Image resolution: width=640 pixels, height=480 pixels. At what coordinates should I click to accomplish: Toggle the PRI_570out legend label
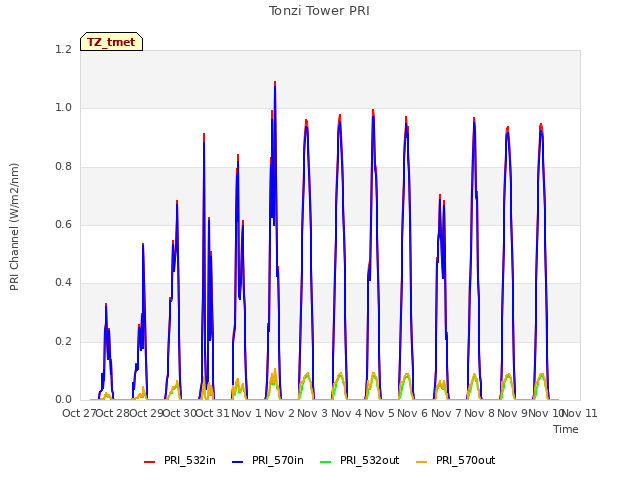pyautogui.click(x=466, y=460)
